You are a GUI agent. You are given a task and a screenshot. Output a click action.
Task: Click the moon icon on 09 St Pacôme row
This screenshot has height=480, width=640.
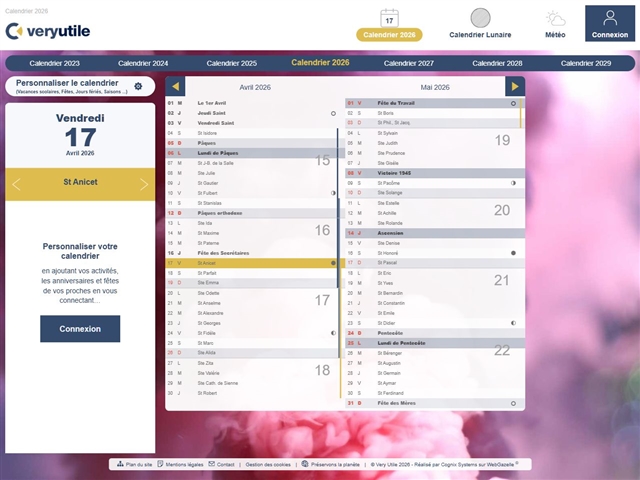[x=513, y=183]
